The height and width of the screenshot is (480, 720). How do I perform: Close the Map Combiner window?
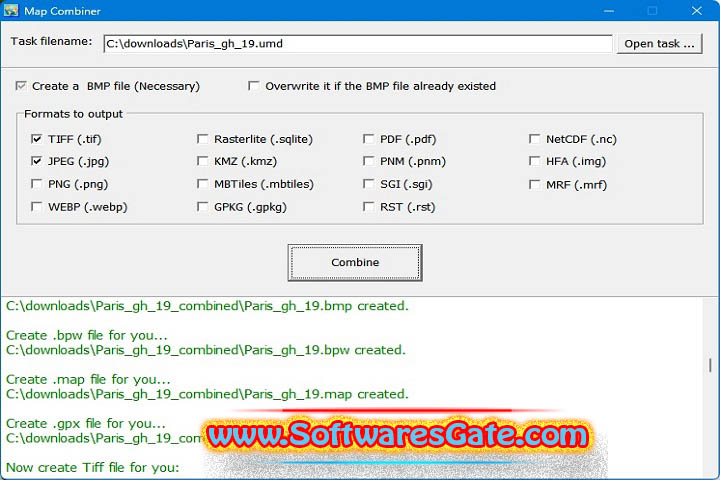(697, 11)
